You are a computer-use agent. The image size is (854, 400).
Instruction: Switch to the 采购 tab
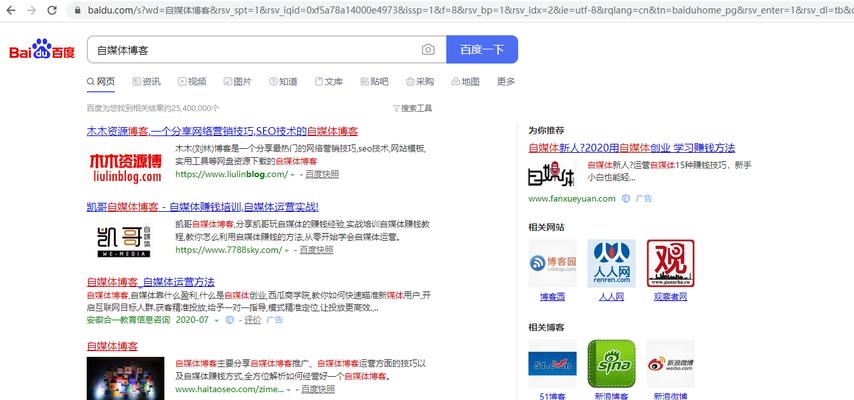pyautogui.click(x=420, y=82)
